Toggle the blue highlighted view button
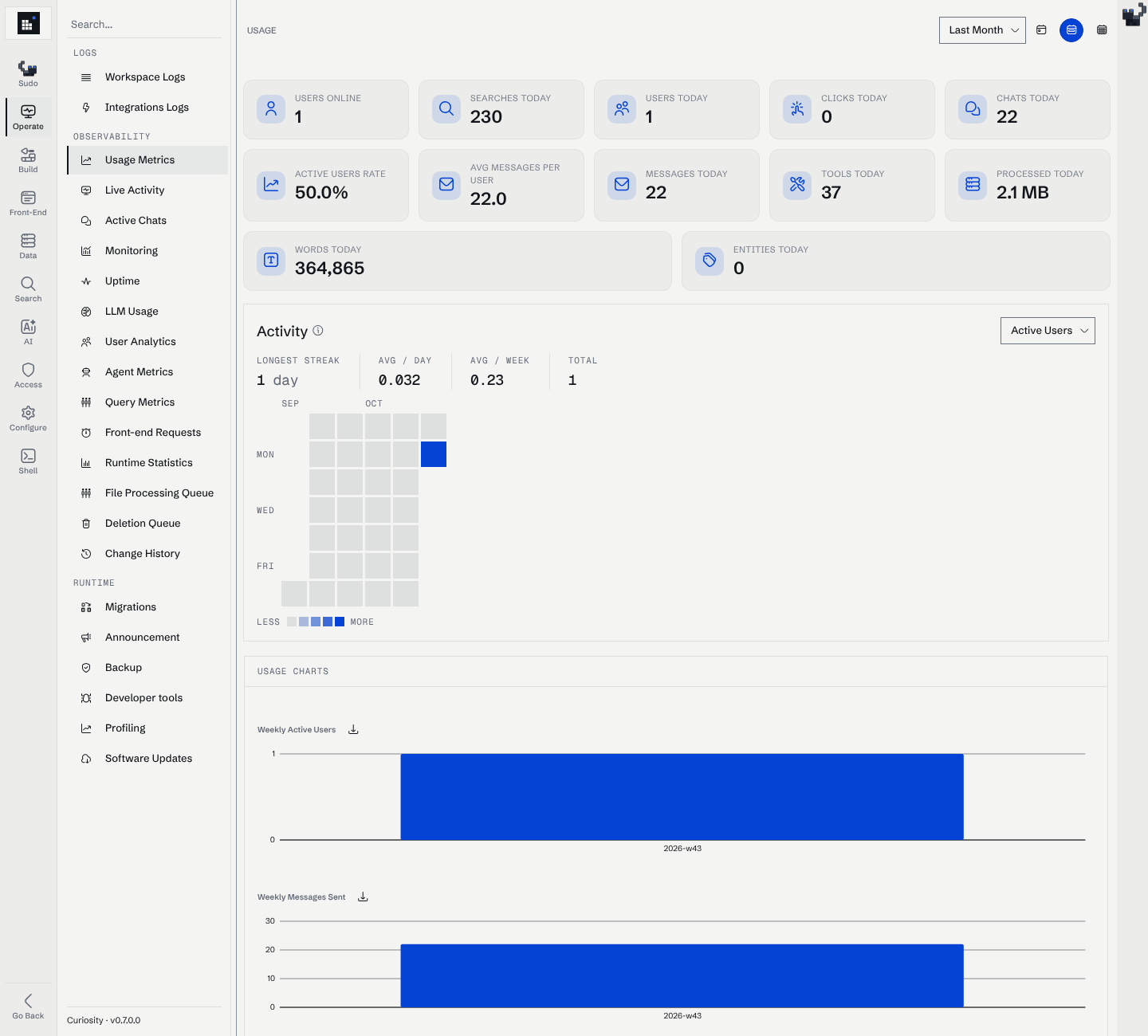The image size is (1148, 1036). (x=1071, y=30)
